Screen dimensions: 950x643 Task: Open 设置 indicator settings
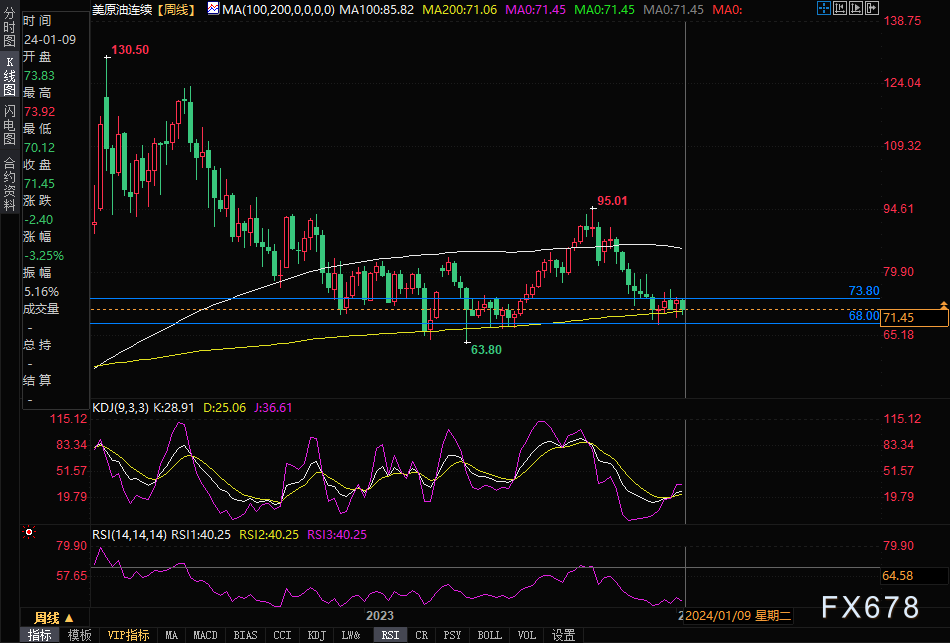(x=563, y=635)
